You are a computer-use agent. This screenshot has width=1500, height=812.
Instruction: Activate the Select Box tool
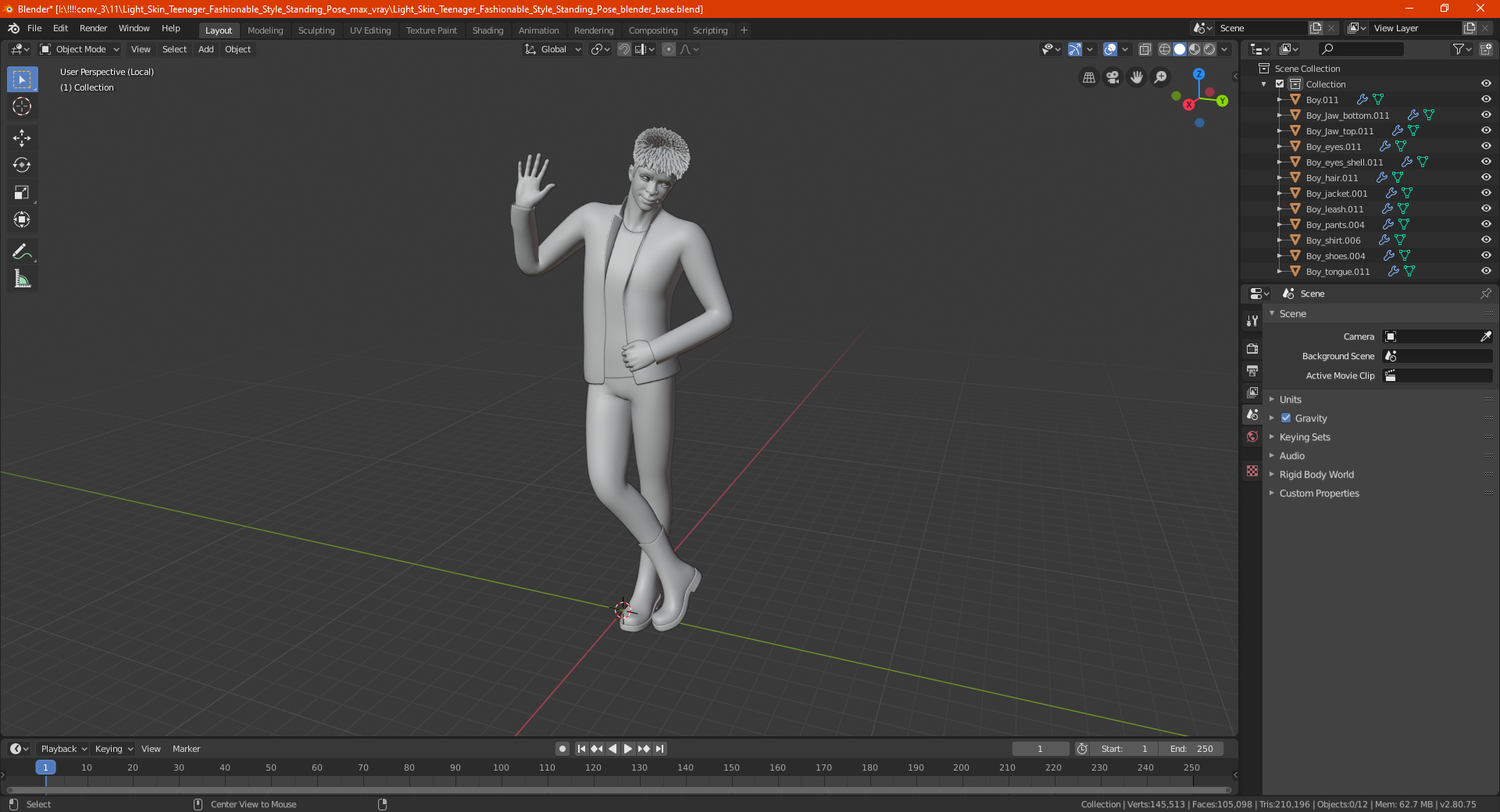(x=22, y=79)
